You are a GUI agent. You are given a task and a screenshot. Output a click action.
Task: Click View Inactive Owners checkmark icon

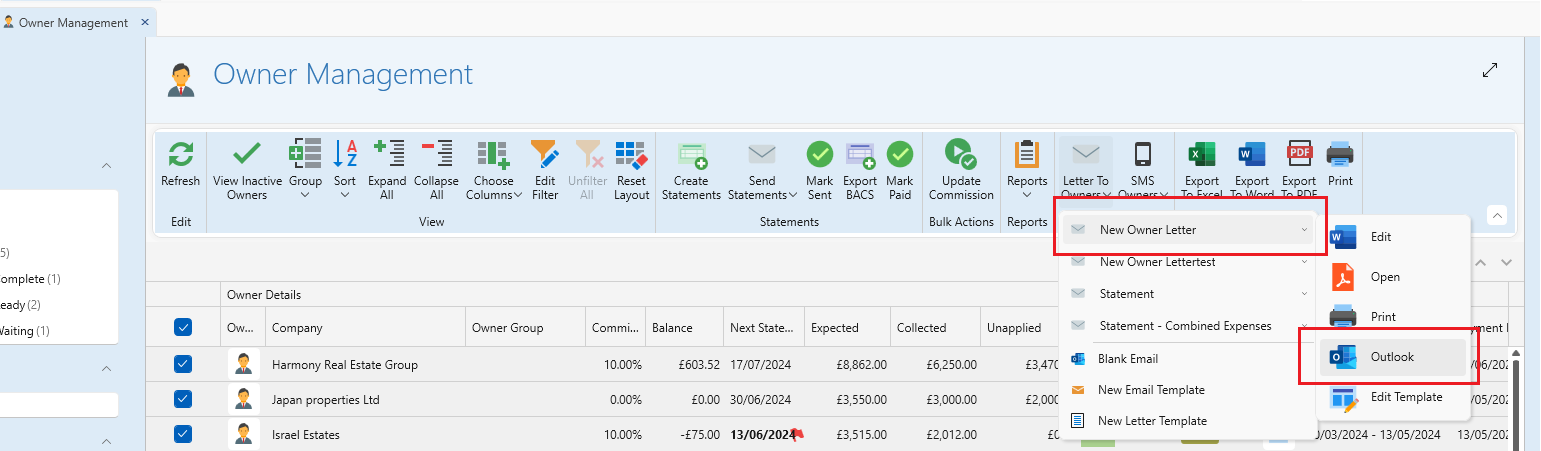tap(247, 154)
